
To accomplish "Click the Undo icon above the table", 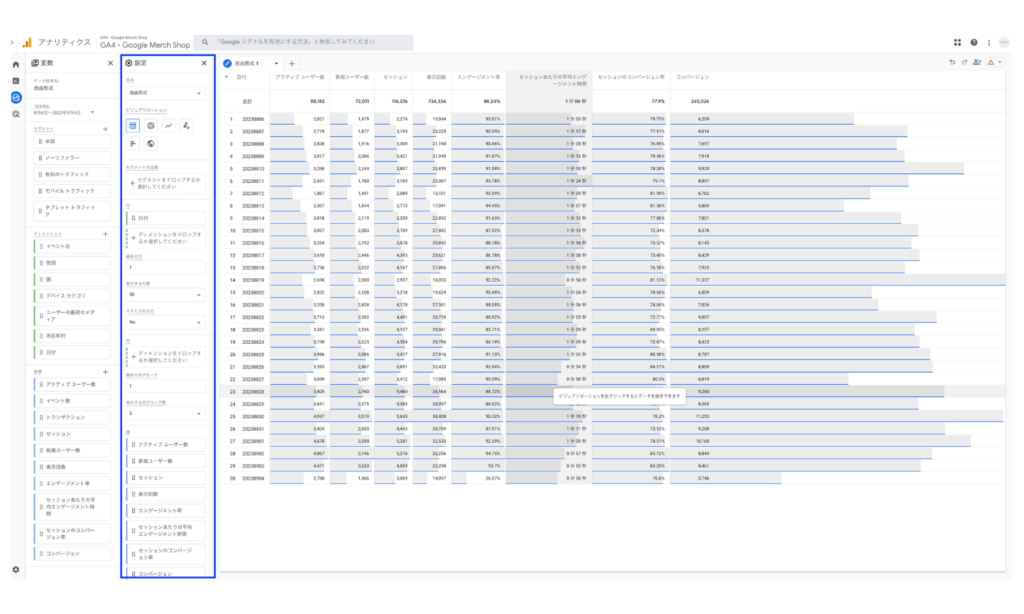I will pos(952,63).
